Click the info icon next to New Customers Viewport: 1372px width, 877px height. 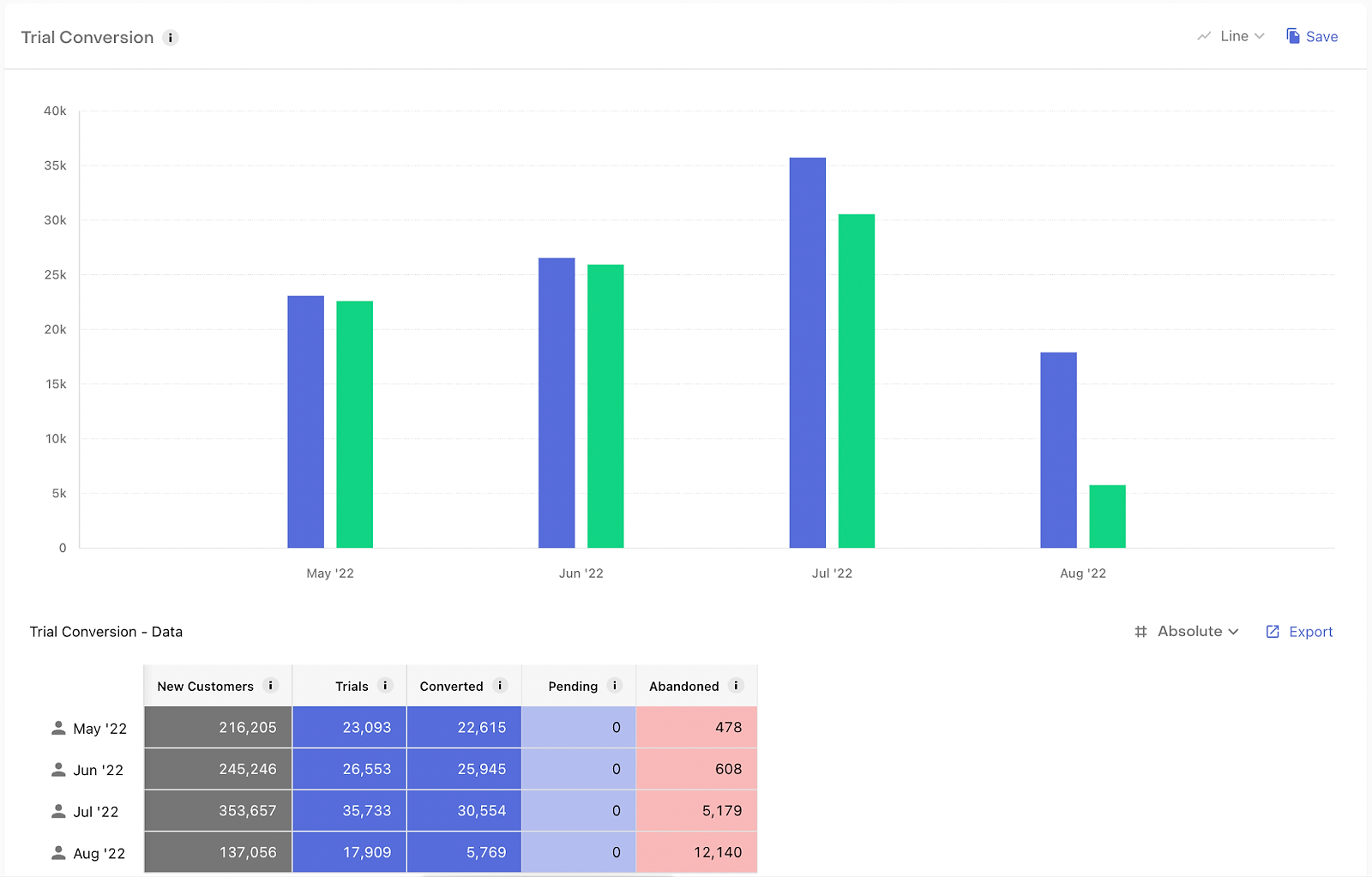point(271,686)
